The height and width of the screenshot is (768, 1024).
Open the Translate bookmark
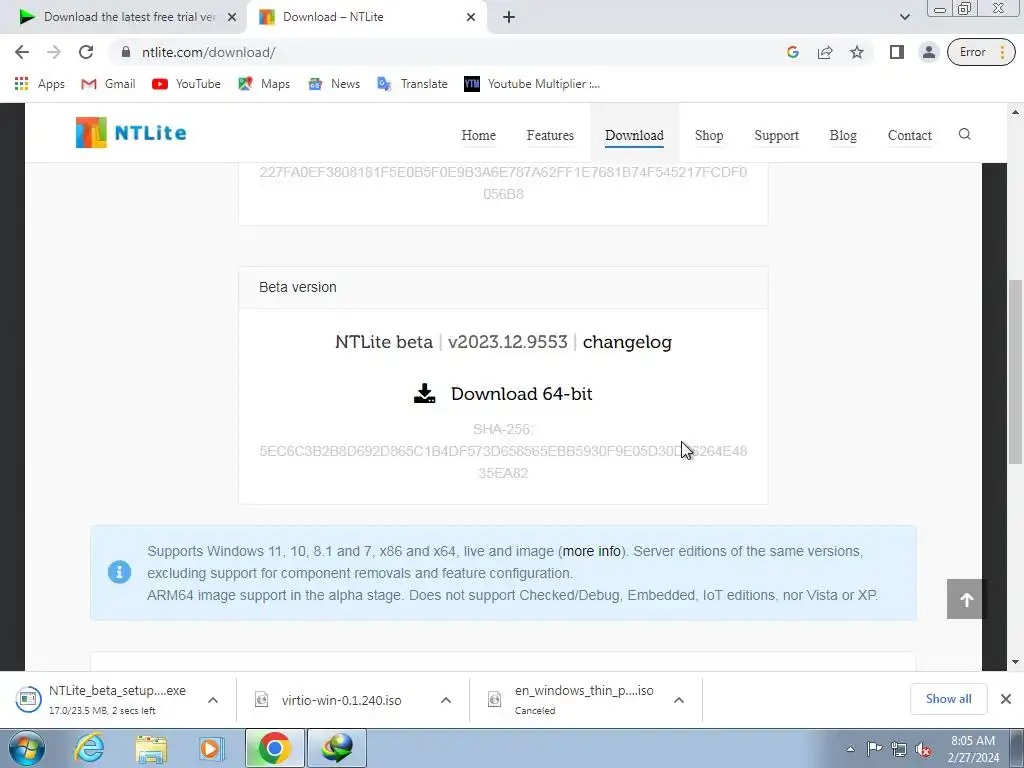click(412, 84)
